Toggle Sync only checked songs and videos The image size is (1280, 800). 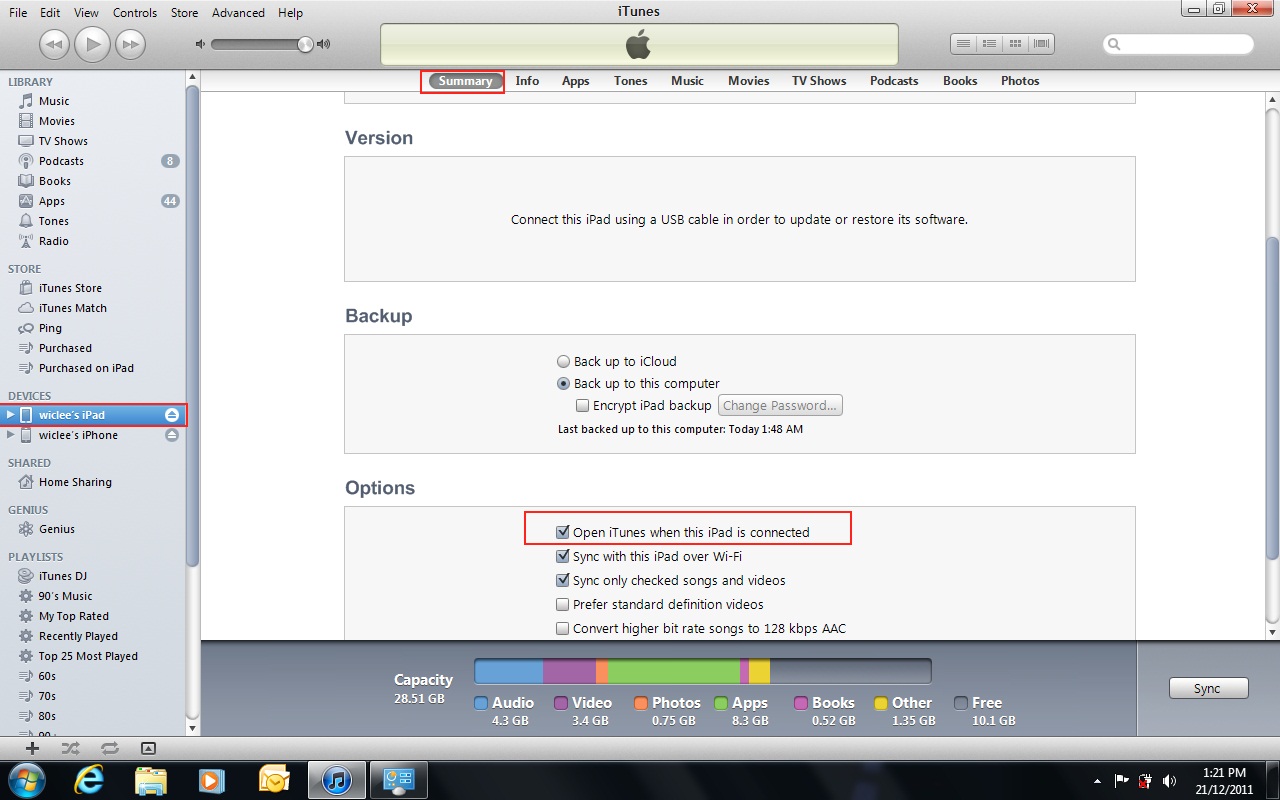click(x=563, y=580)
